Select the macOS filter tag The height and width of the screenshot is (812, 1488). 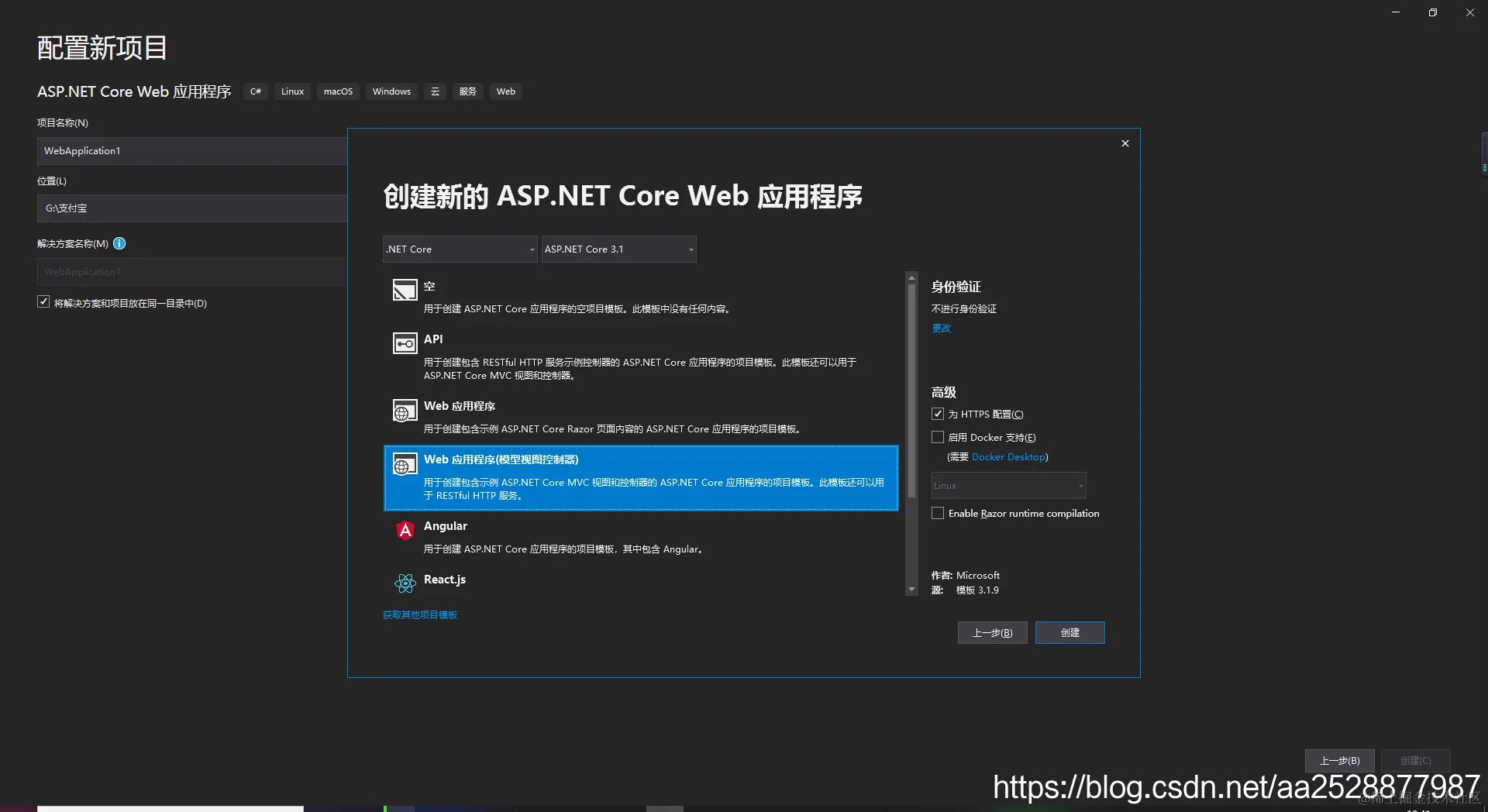coord(338,91)
